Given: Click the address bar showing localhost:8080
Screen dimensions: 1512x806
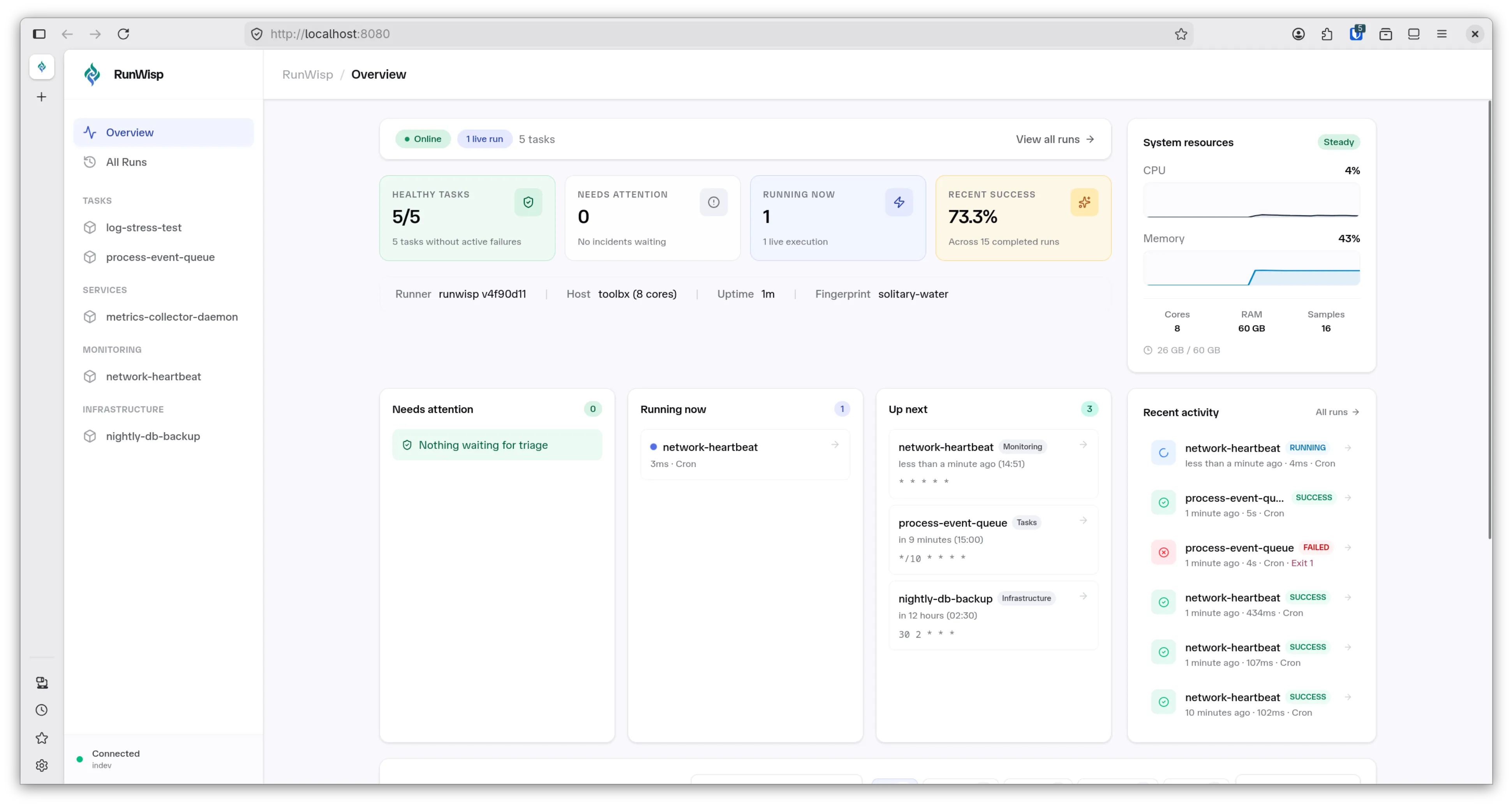Looking at the screenshot, I should [x=719, y=34].
